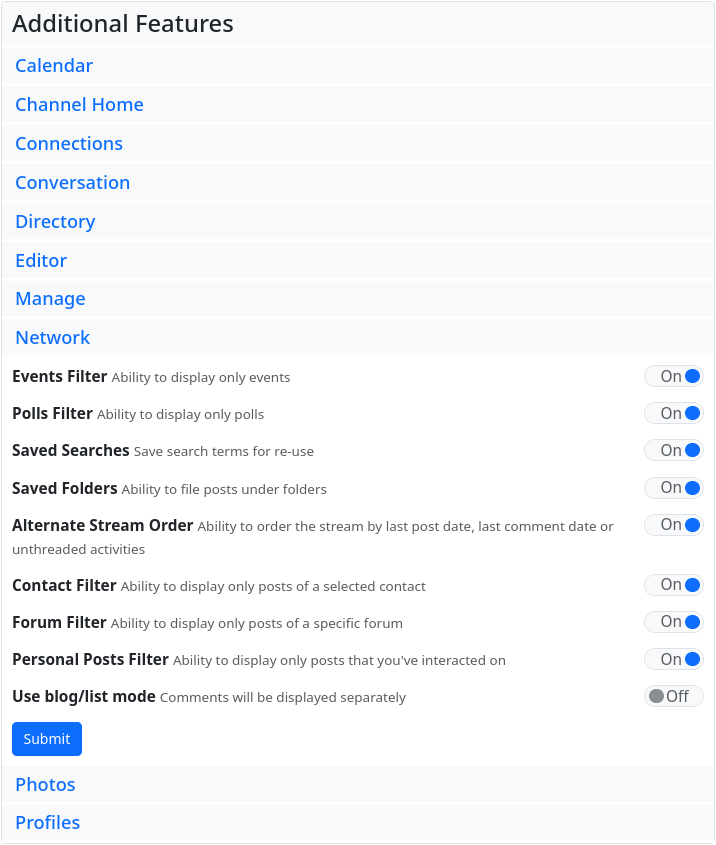Toggle the Forum Filter off
Viewport: 716px width, 845px height.
673,622
